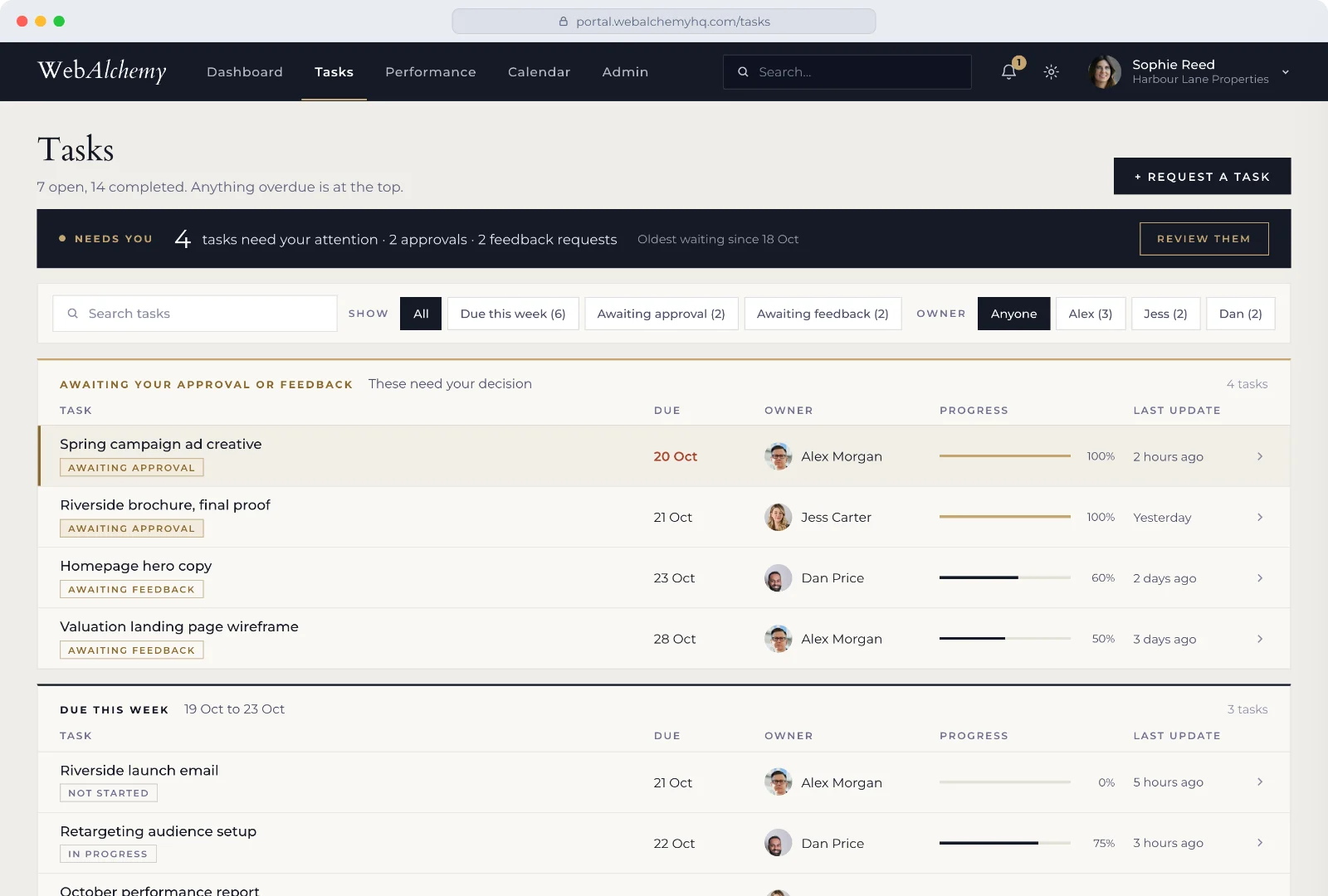Click 'Oldest waiting since 18 Oct' text
1328x896 pixels.
coord(718,239)
